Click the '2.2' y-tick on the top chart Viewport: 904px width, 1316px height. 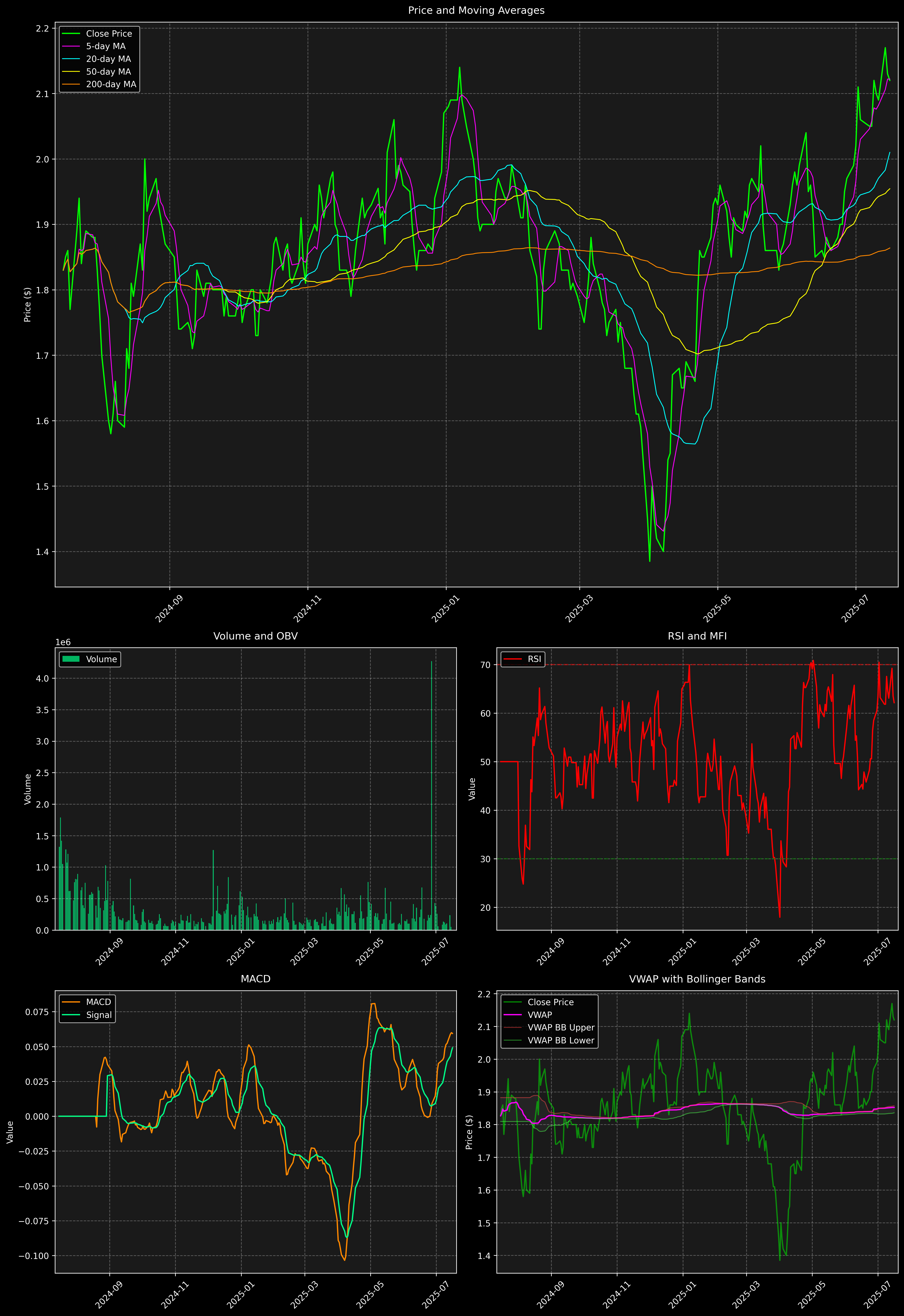coord(42,28)
